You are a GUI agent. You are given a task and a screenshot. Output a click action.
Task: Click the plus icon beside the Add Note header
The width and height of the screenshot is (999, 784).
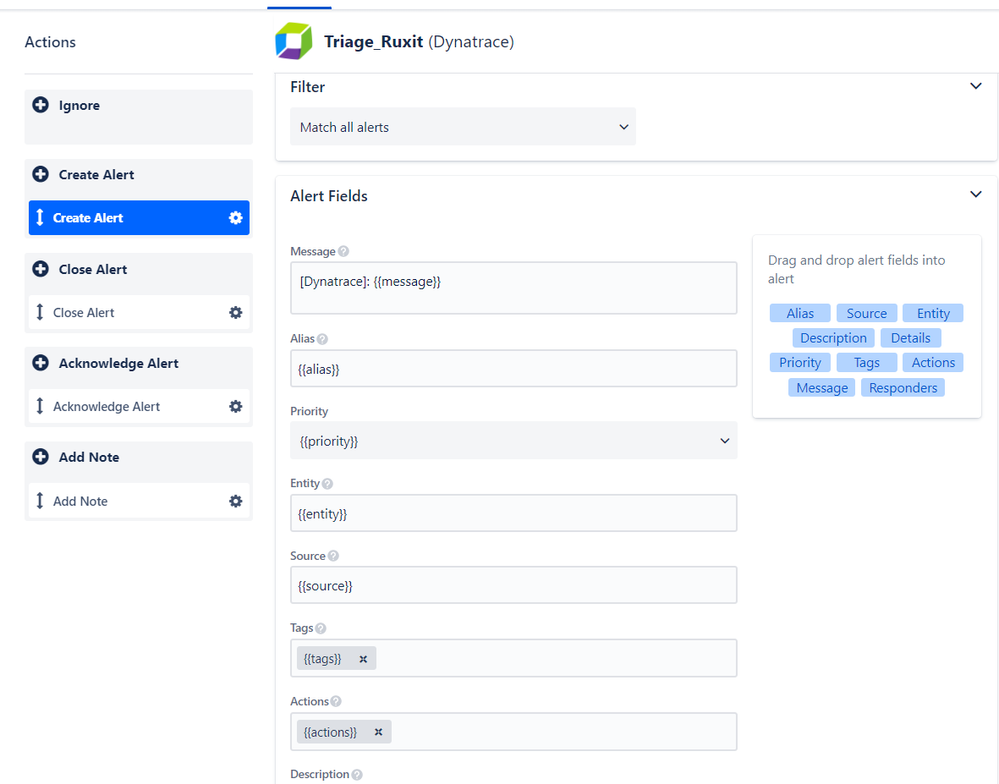pos(40,457)
